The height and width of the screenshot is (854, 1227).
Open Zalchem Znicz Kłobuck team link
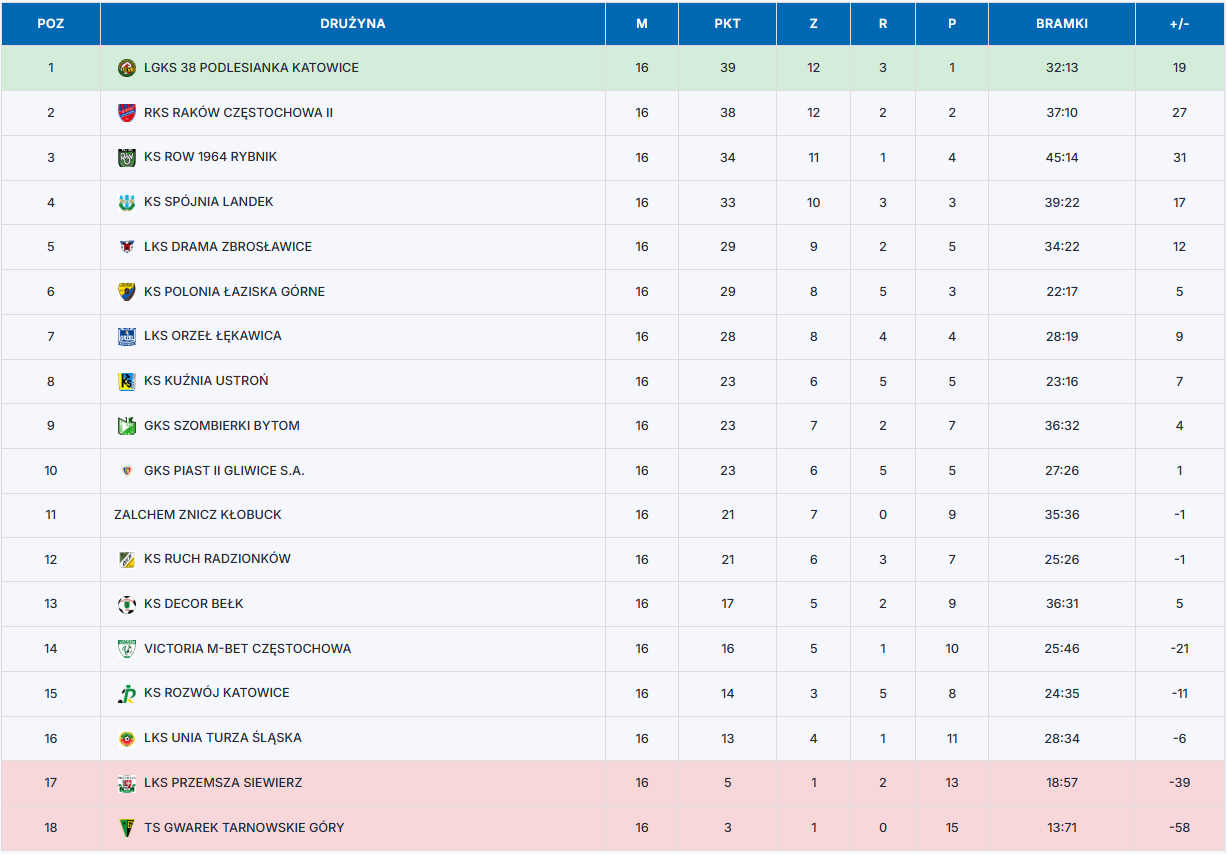[198, 515]
